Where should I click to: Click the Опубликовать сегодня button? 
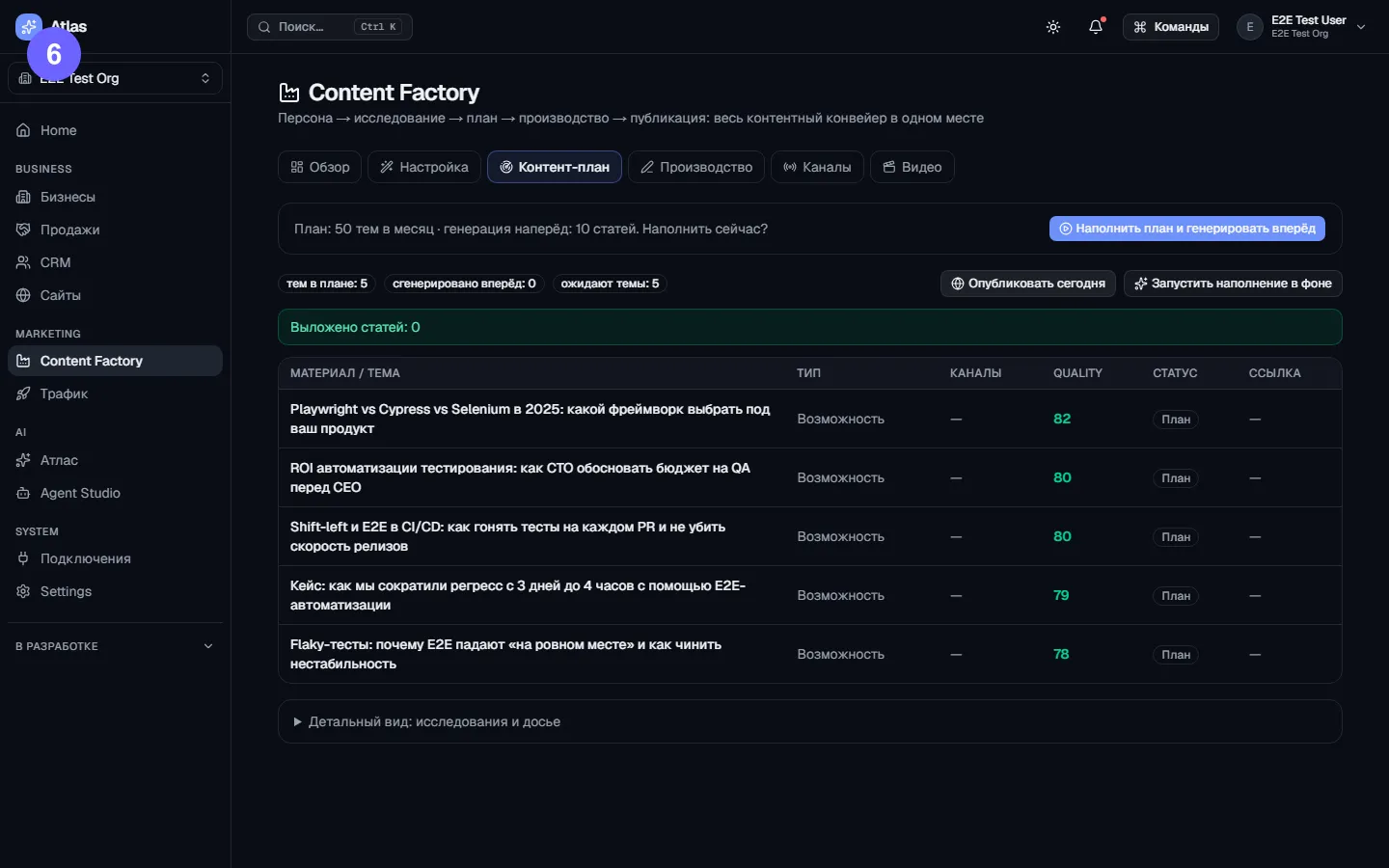coord(1028,284)
